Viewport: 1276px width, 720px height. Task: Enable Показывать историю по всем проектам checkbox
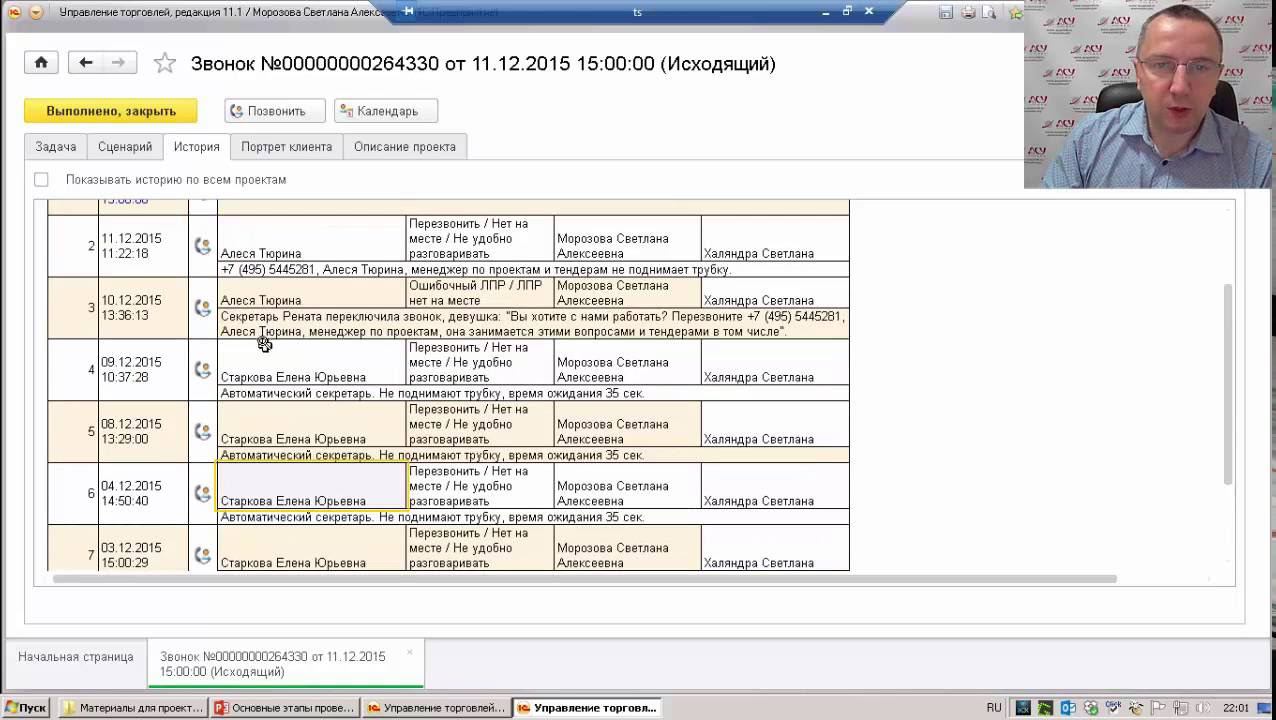(41, 180)
